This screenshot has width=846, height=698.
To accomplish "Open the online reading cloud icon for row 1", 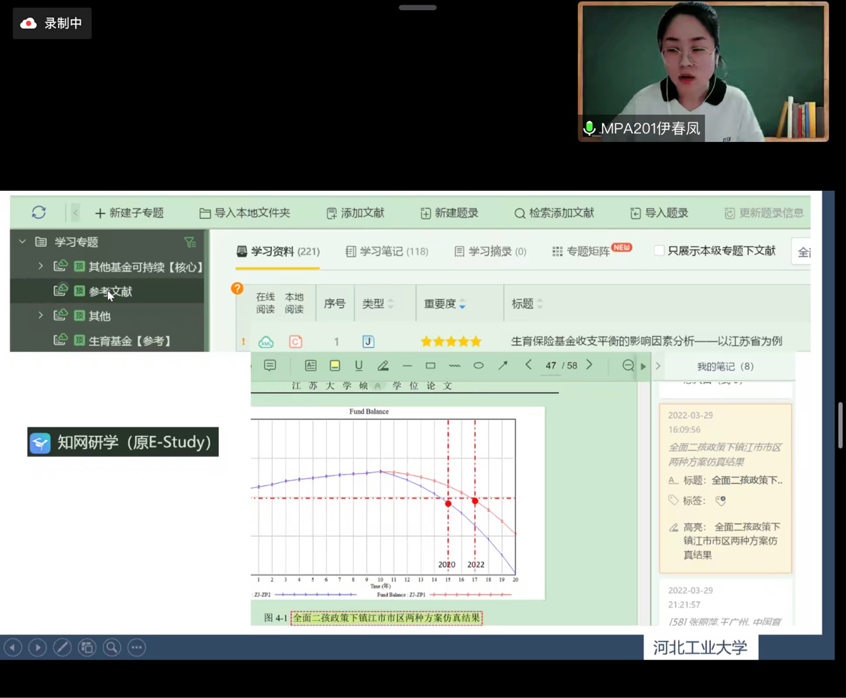I will tap(266, 342).
